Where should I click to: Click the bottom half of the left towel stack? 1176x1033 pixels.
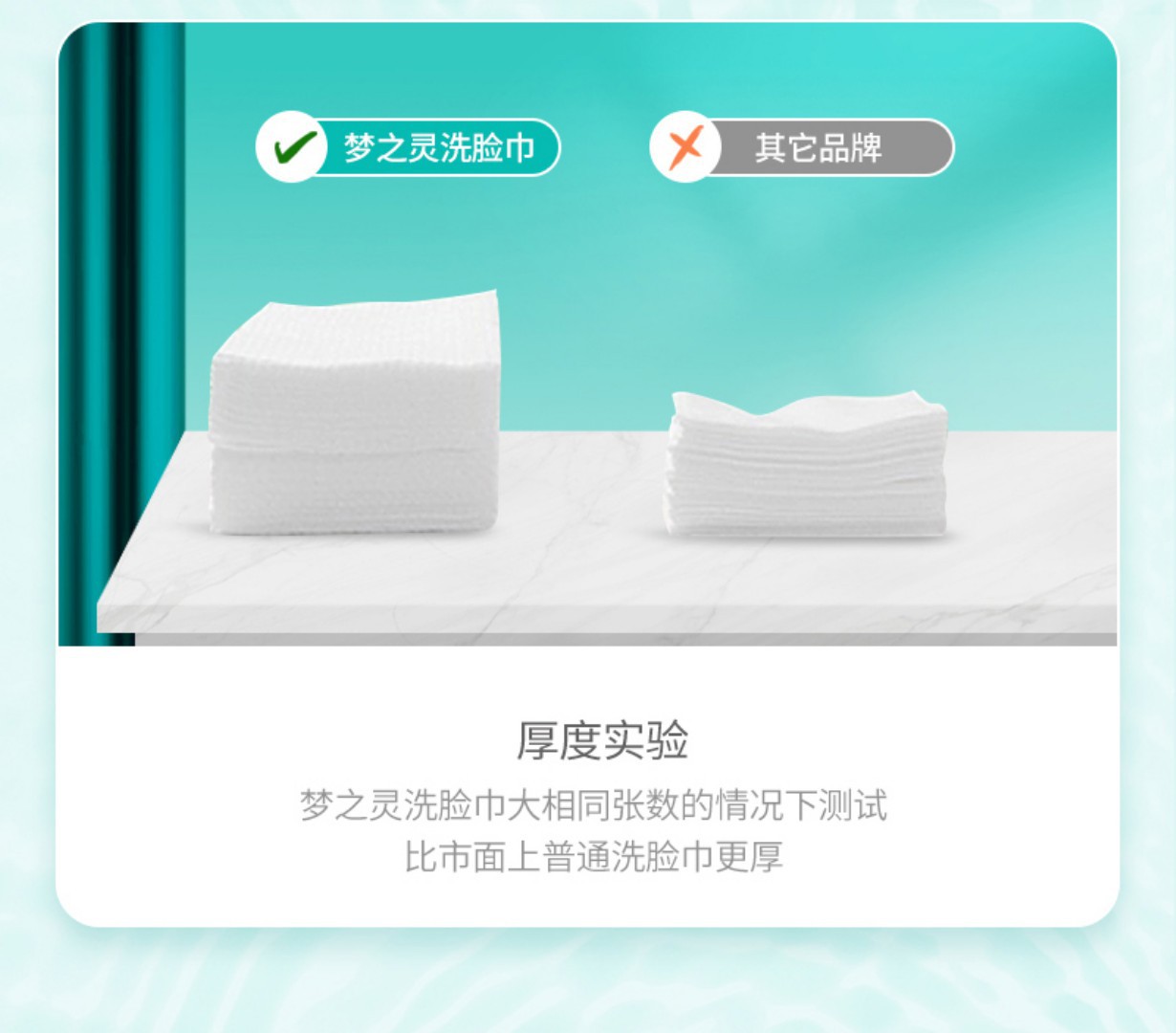coord(354,490)
